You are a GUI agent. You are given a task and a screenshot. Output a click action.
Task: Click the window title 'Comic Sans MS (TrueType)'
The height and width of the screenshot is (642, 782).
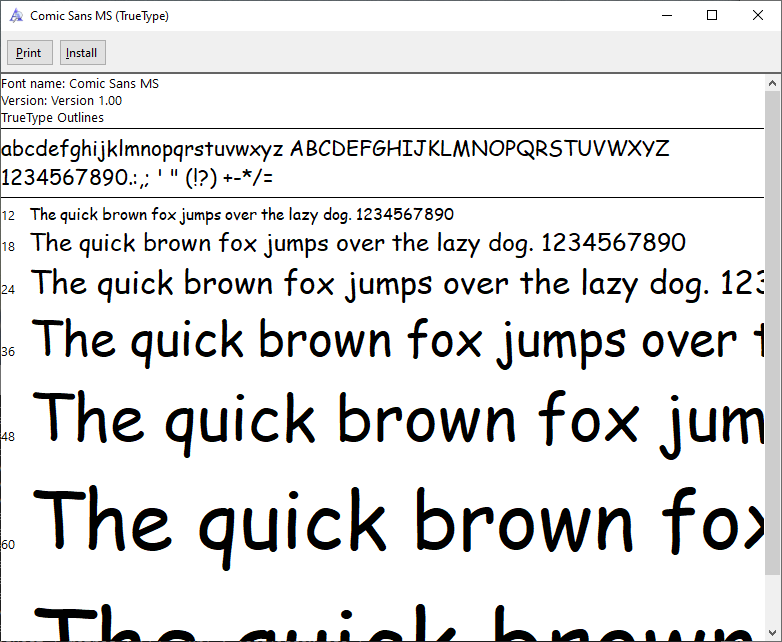click(x=99, y=16)
